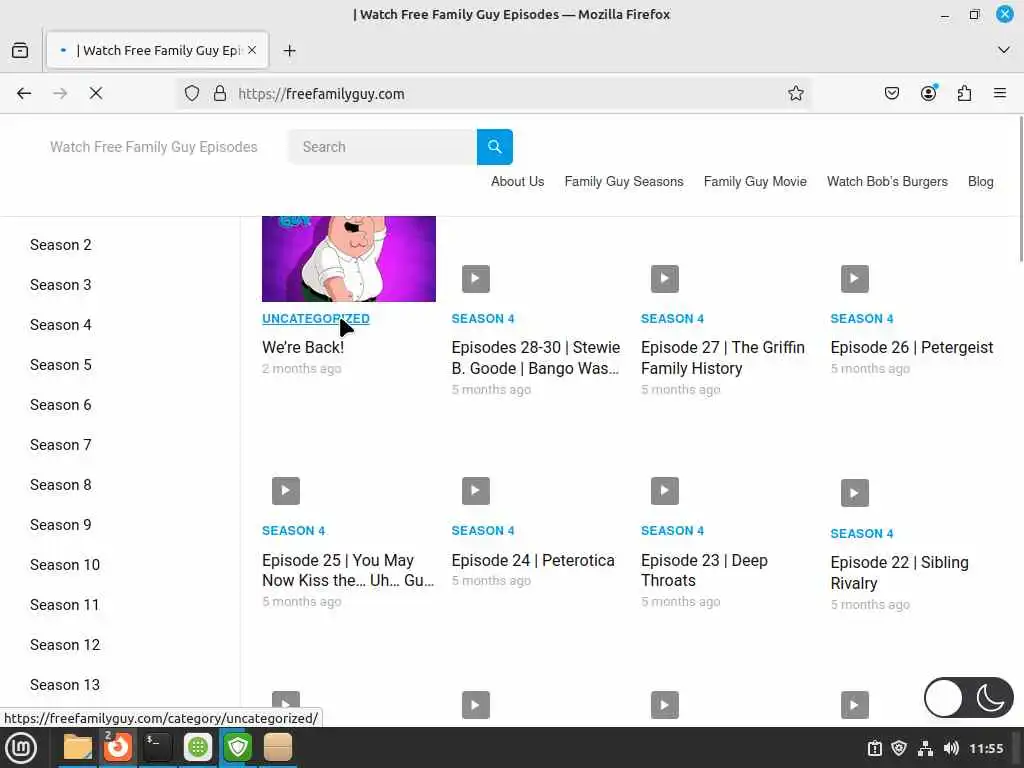
Task: Click the browser back arrow
Action: (x=24, y=93)
